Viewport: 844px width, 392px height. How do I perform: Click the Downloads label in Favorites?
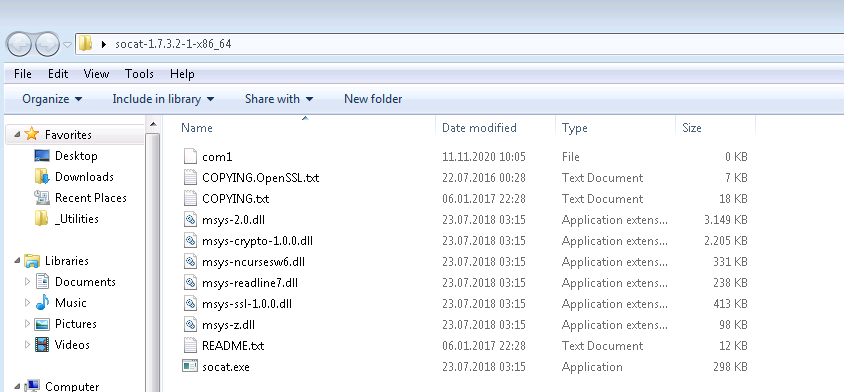(x=85, y=177)
